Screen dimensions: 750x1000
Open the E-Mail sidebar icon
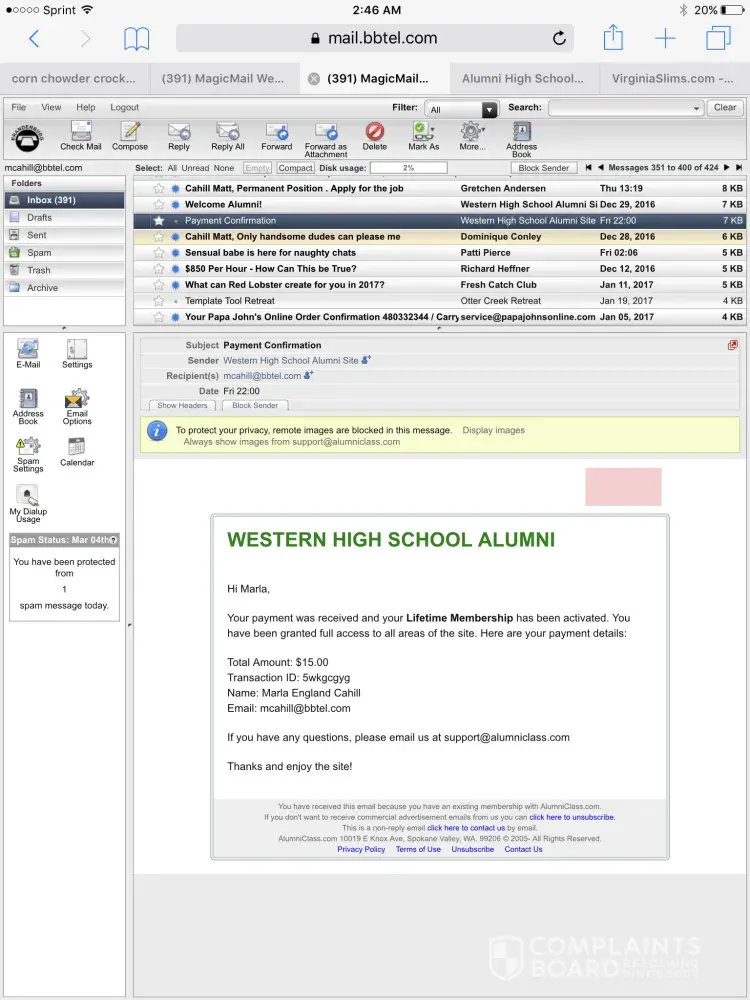(x=28, y=354)
